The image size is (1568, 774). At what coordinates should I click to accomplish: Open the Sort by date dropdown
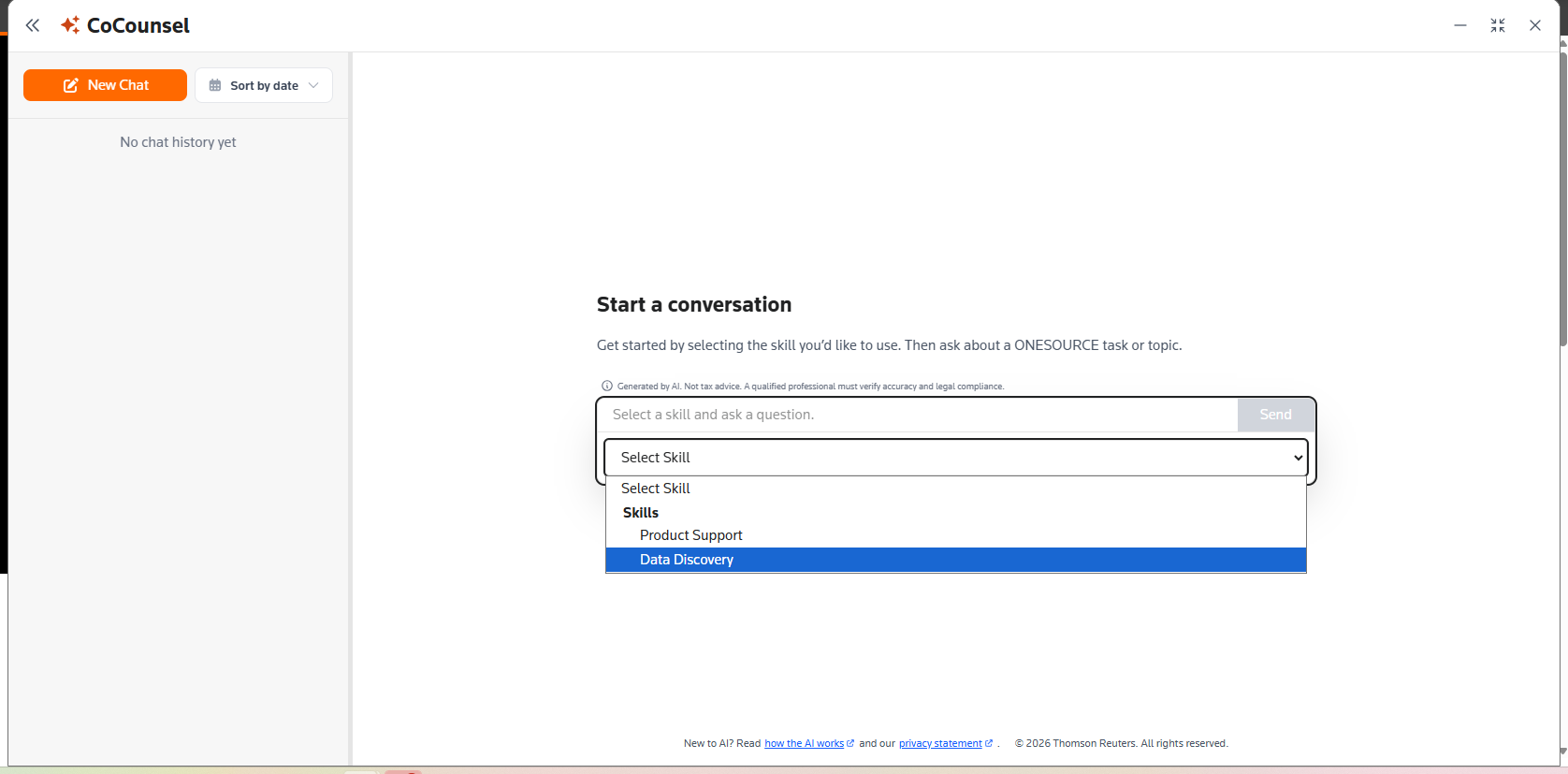click(x=264, y=85)
